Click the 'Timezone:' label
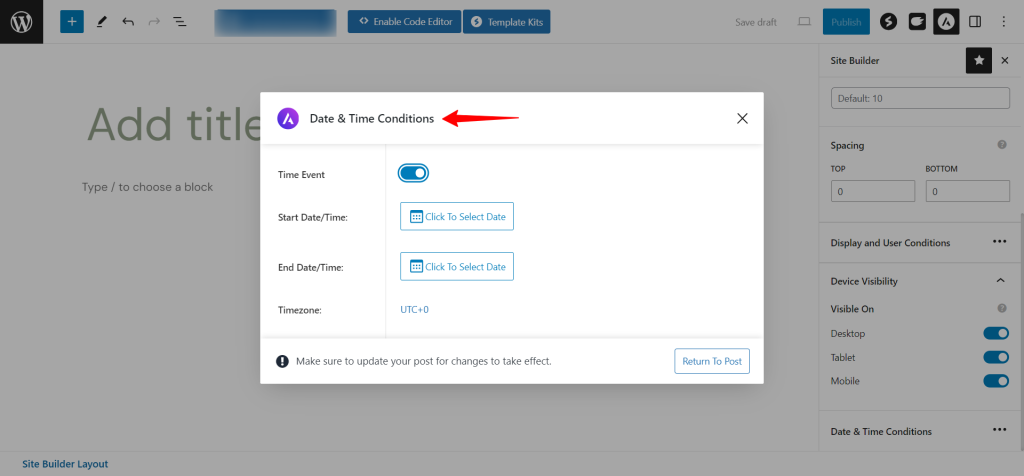Screen dimensions: 1024x476 [x=300, y=311]
